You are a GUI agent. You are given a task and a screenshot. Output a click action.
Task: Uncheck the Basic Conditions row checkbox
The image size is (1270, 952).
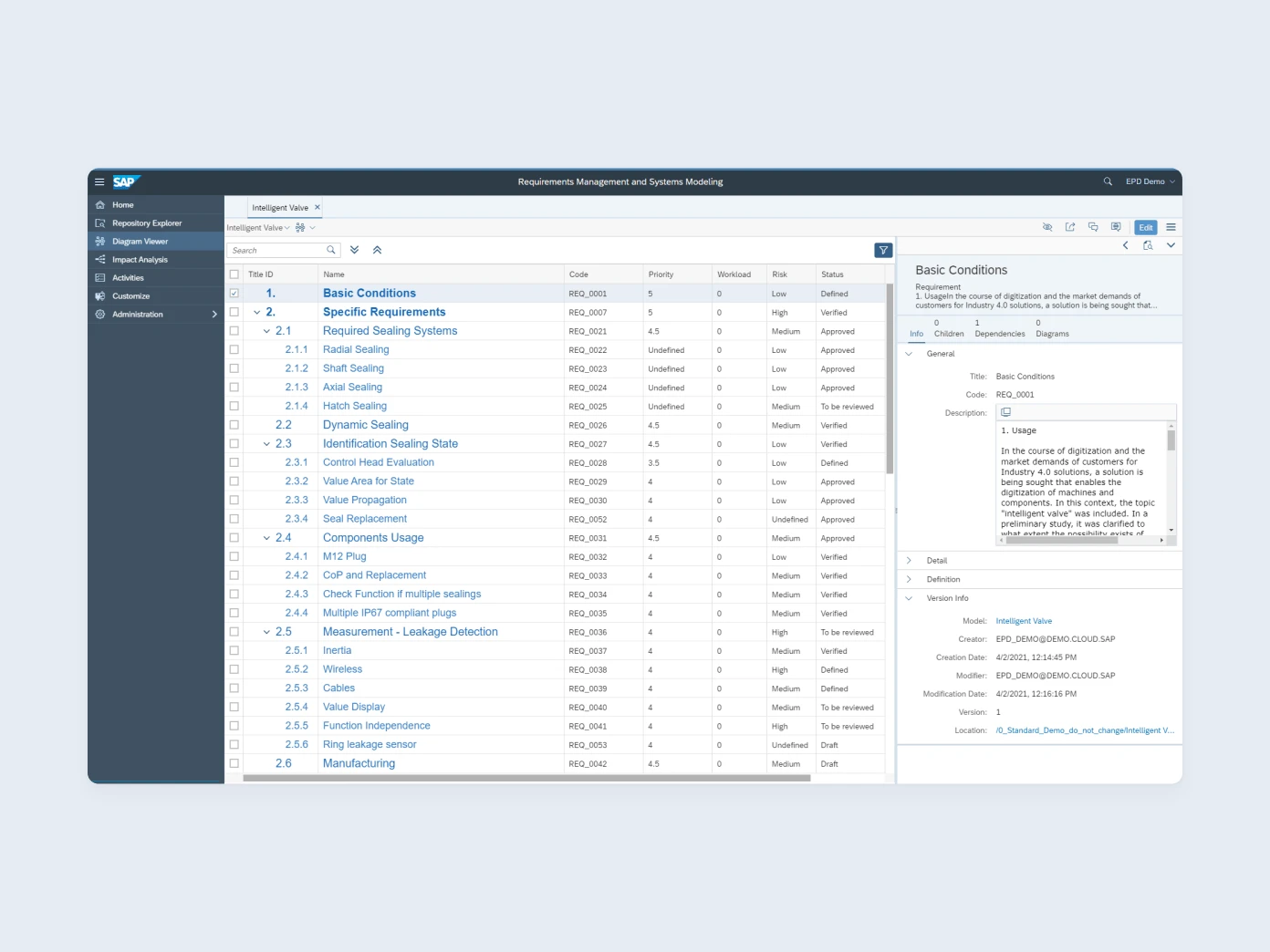point(234,293)
